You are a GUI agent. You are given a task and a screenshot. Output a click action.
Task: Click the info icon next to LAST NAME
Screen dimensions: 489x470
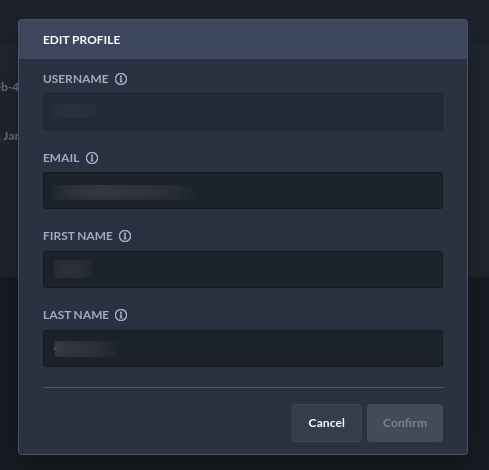coord(121,315)
